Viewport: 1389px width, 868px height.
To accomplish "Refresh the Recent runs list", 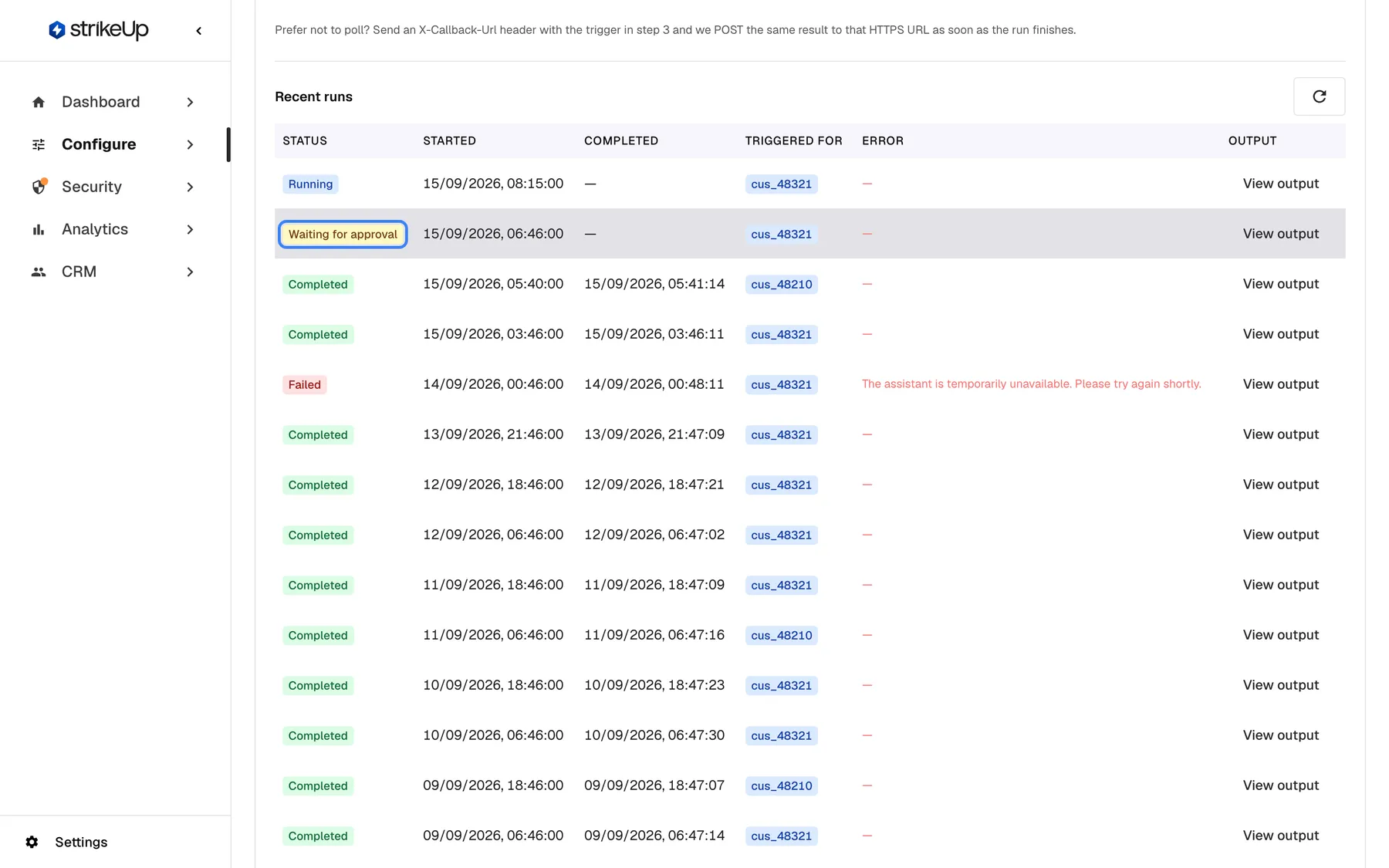I will (x=1319, y=96).
